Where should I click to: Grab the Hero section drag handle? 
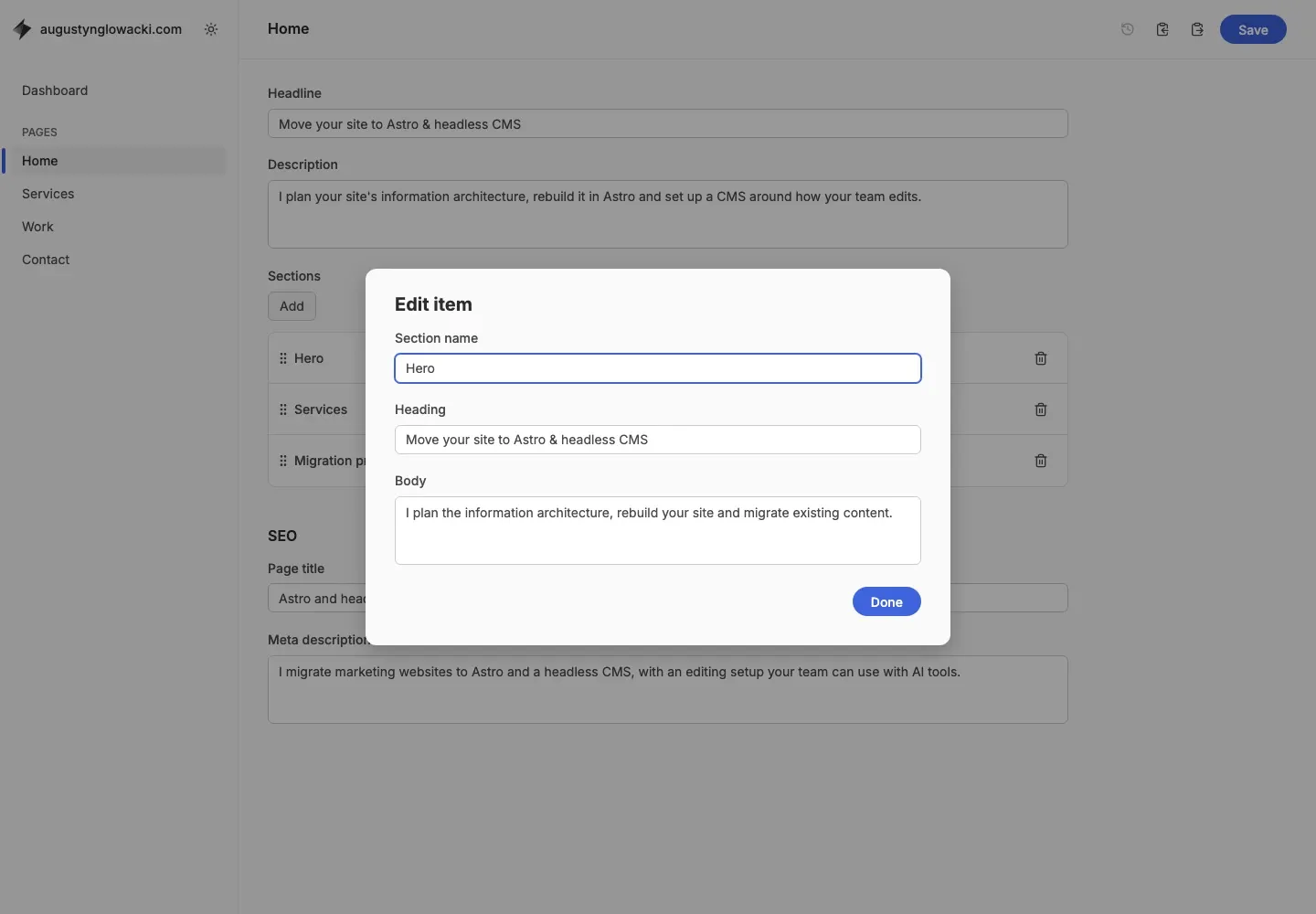(283, 358)
